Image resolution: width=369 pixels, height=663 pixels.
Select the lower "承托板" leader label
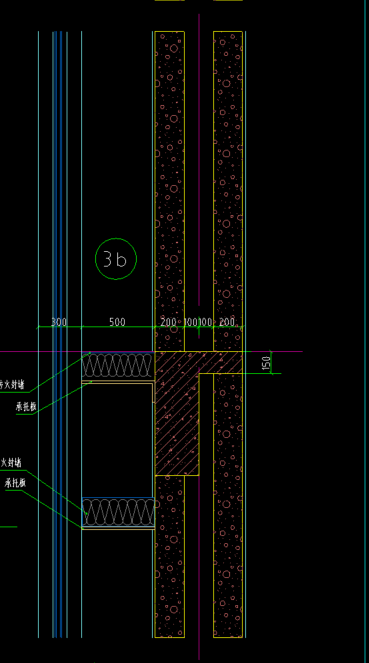[15, 483]
